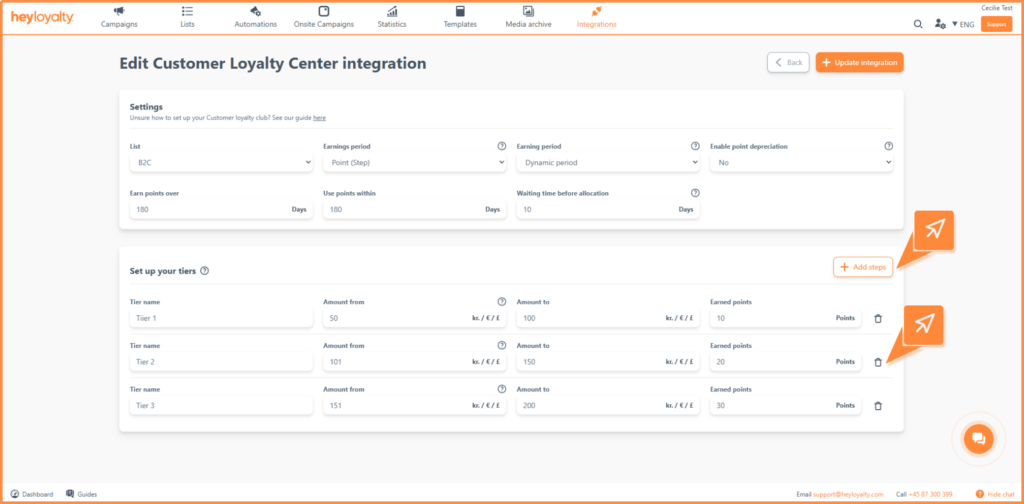Viewport: 1024px width, 504px height.
Task: Focus the Earn points over days field
Action: coord(221,210)
